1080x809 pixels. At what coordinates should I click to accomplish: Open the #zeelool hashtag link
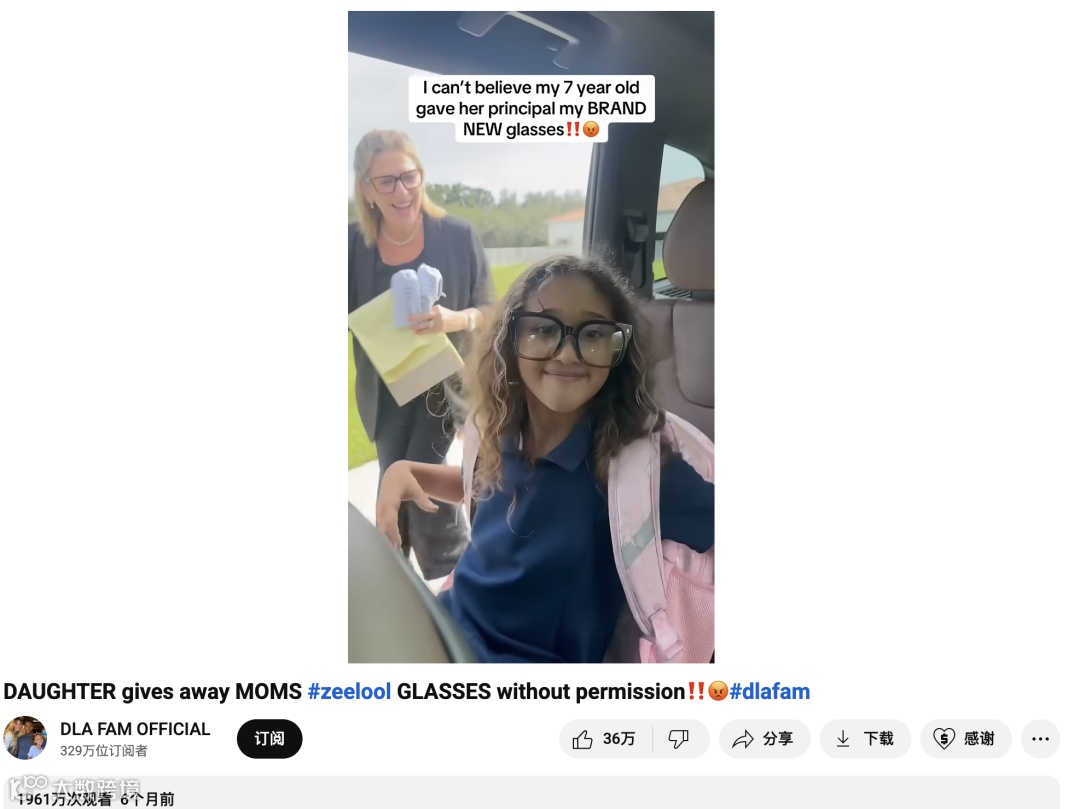coord(349,691)
